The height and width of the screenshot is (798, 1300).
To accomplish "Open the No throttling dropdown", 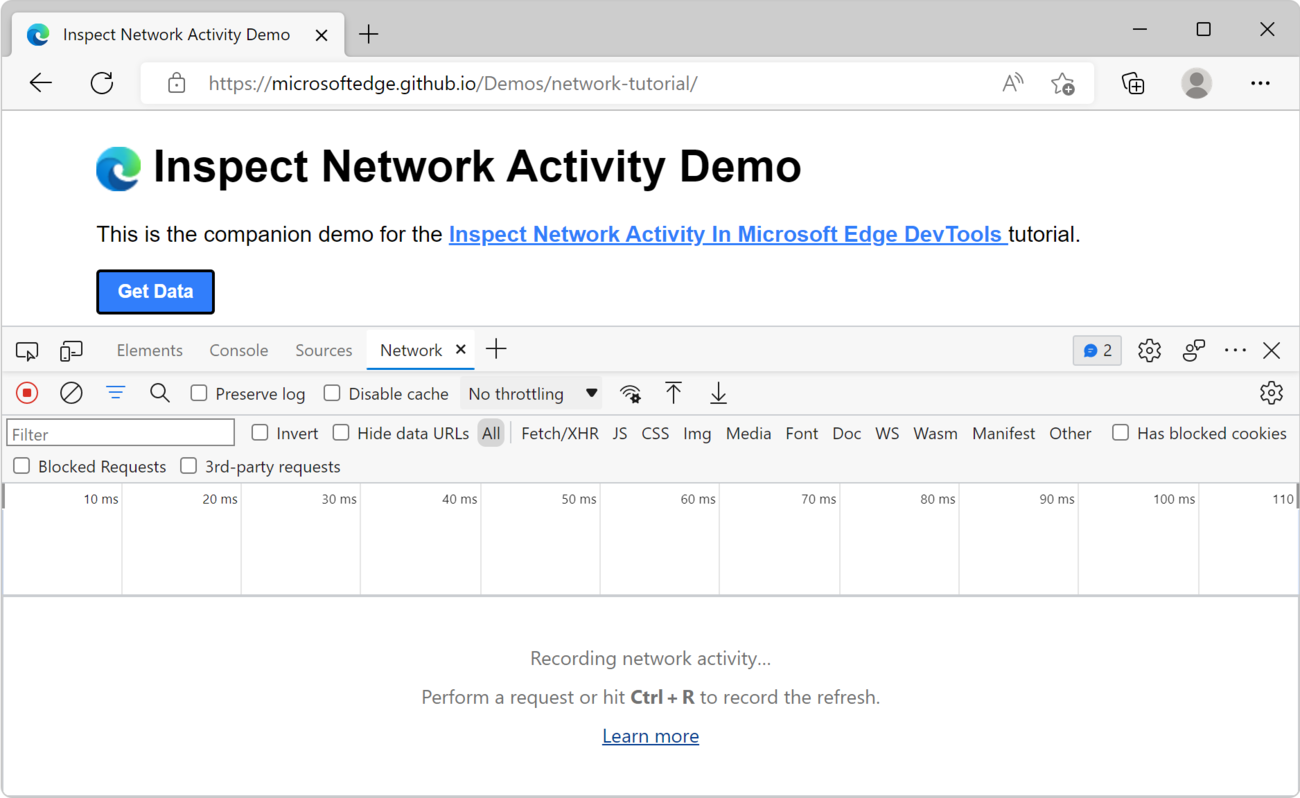I will pos(531,393).
